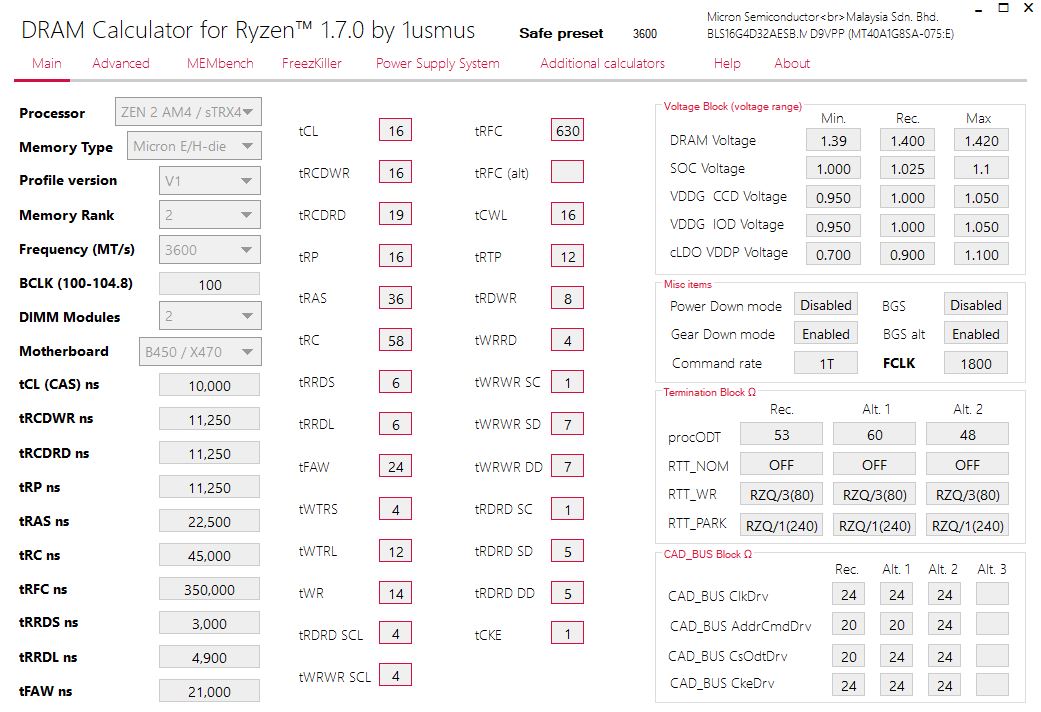Click the tRCDWR timing value box

point(396,173)
